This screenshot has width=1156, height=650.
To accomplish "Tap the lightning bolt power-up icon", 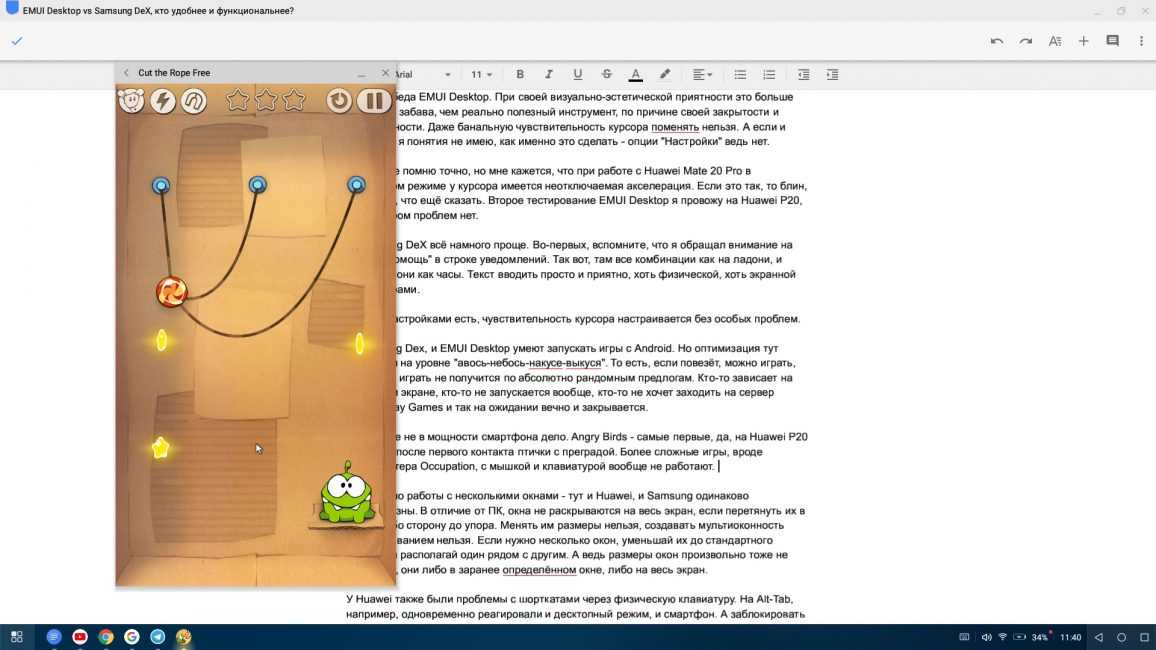I will (x=162, y=100).
